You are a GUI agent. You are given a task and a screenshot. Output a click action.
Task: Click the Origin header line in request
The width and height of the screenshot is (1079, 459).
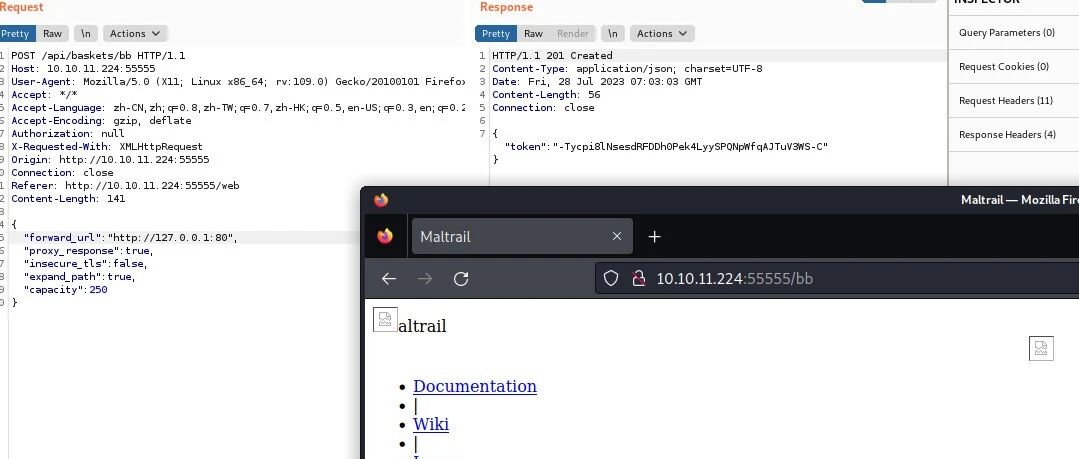point(110,160)
